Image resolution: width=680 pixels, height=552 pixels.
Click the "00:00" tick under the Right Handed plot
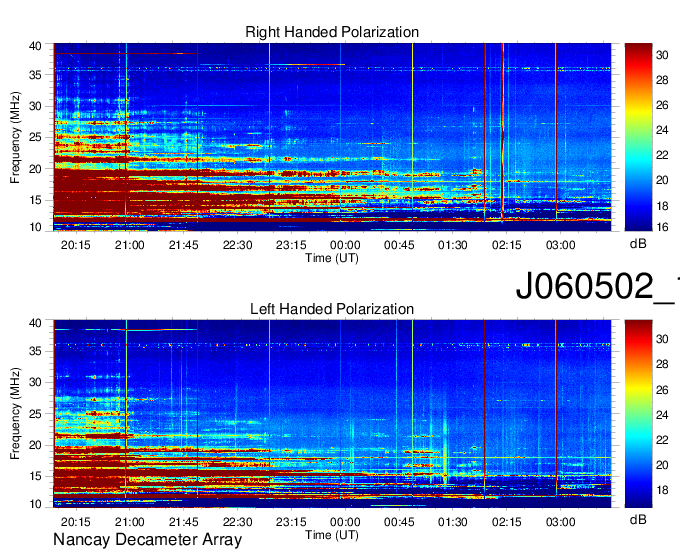345,245
